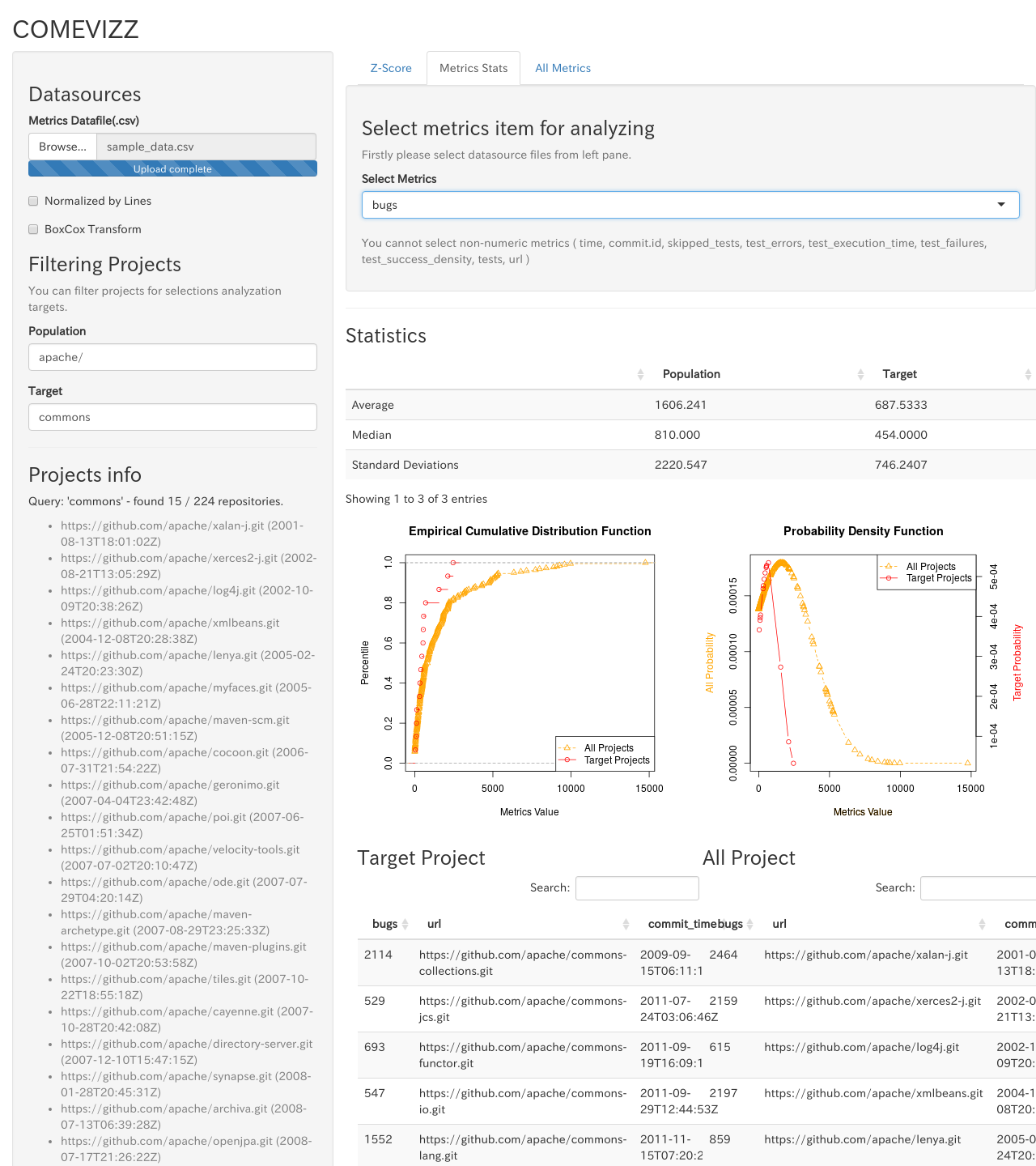Viewport: 1036px width, 1166px height.
Task: Click the xerces2-j.git entry in Projects info
Action: click(189, 566)
